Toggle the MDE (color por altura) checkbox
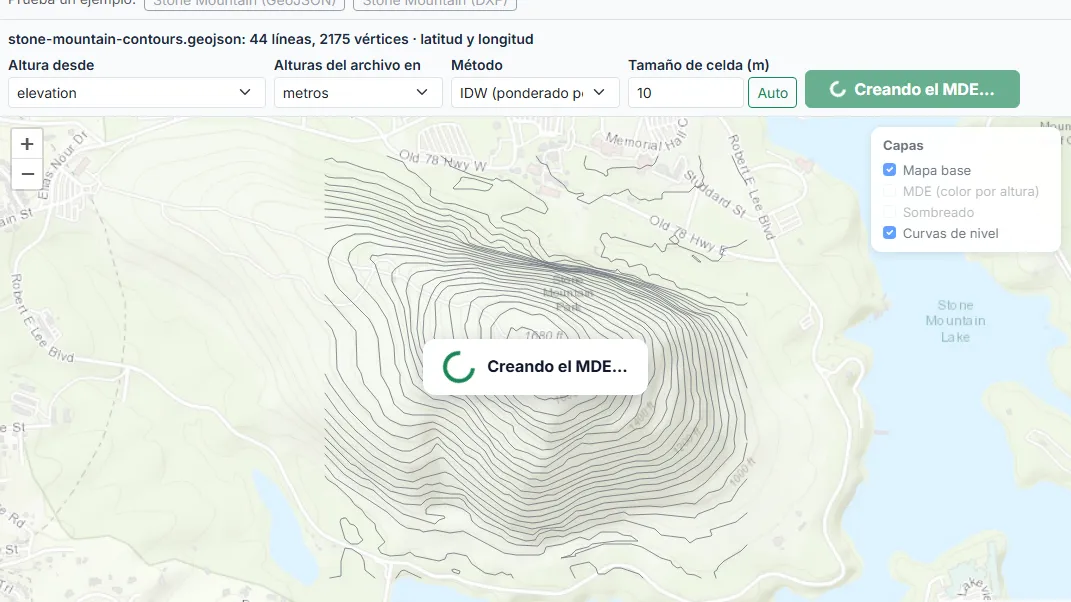The width and height of the screenshot is (1071, 602). 889,191
